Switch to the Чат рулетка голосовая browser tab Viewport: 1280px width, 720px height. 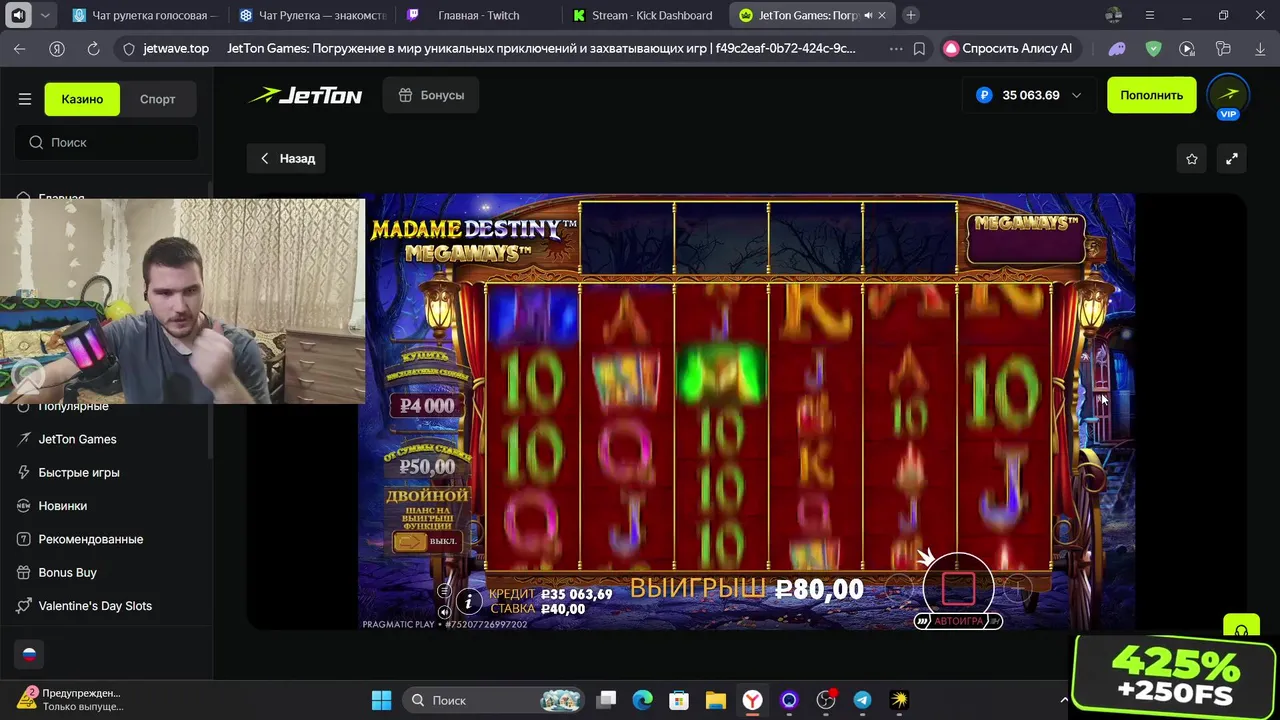[x=146, y=15]
